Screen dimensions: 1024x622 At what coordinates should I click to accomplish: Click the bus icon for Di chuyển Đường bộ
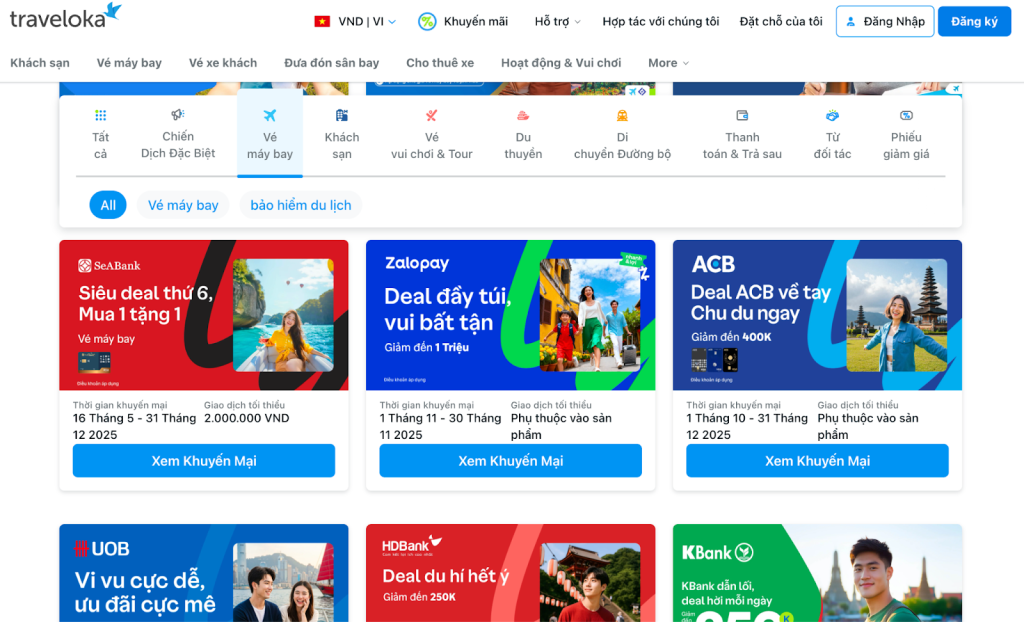622,116
